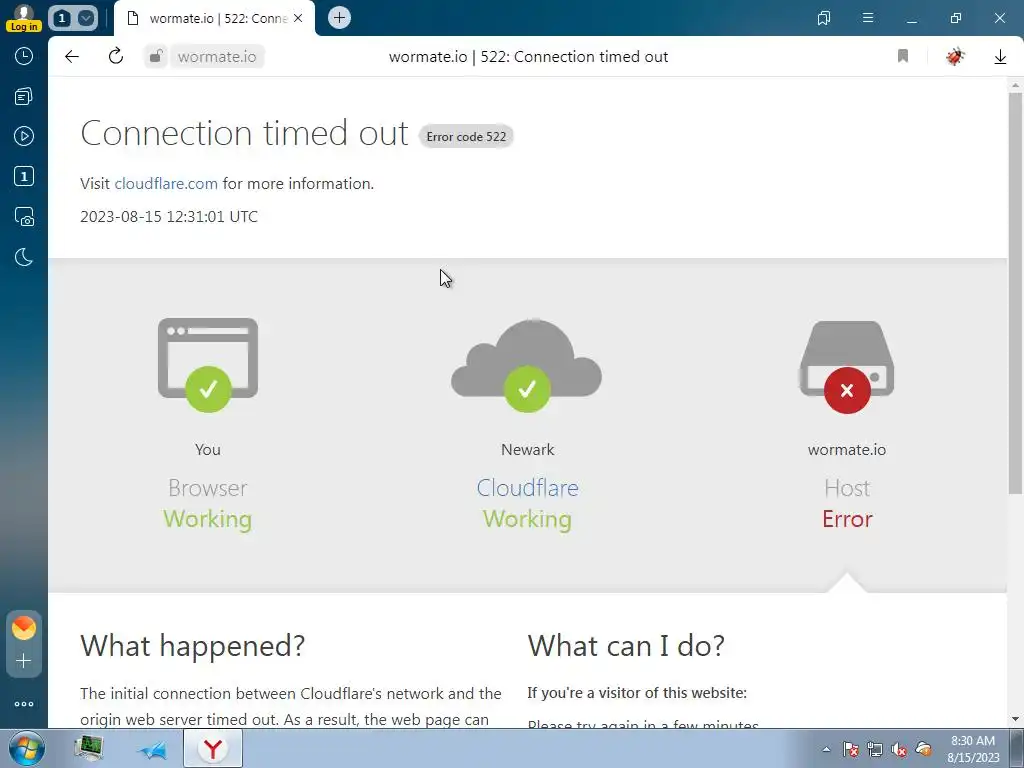Click the browser window status icon
This screenshot has width=1024, height=768.
pos(208,364)
